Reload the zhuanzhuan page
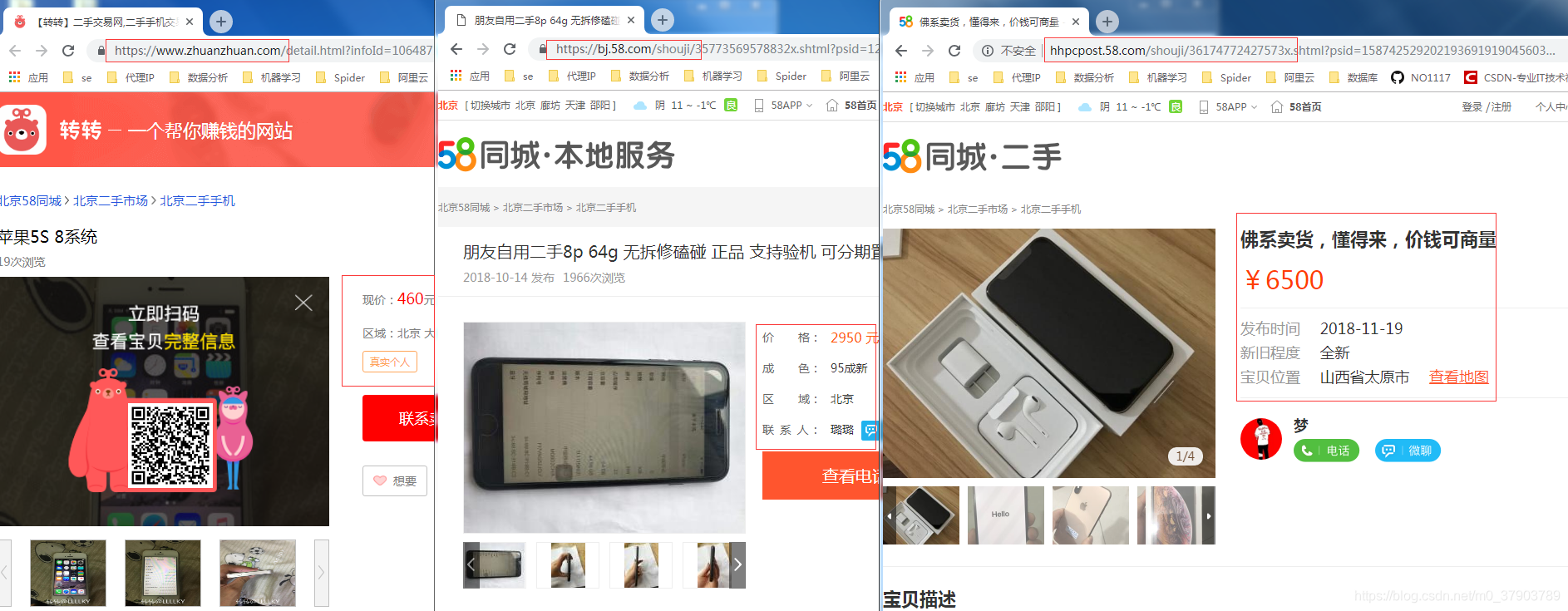Screen dimensions: 1568x611 pos(68,51)
